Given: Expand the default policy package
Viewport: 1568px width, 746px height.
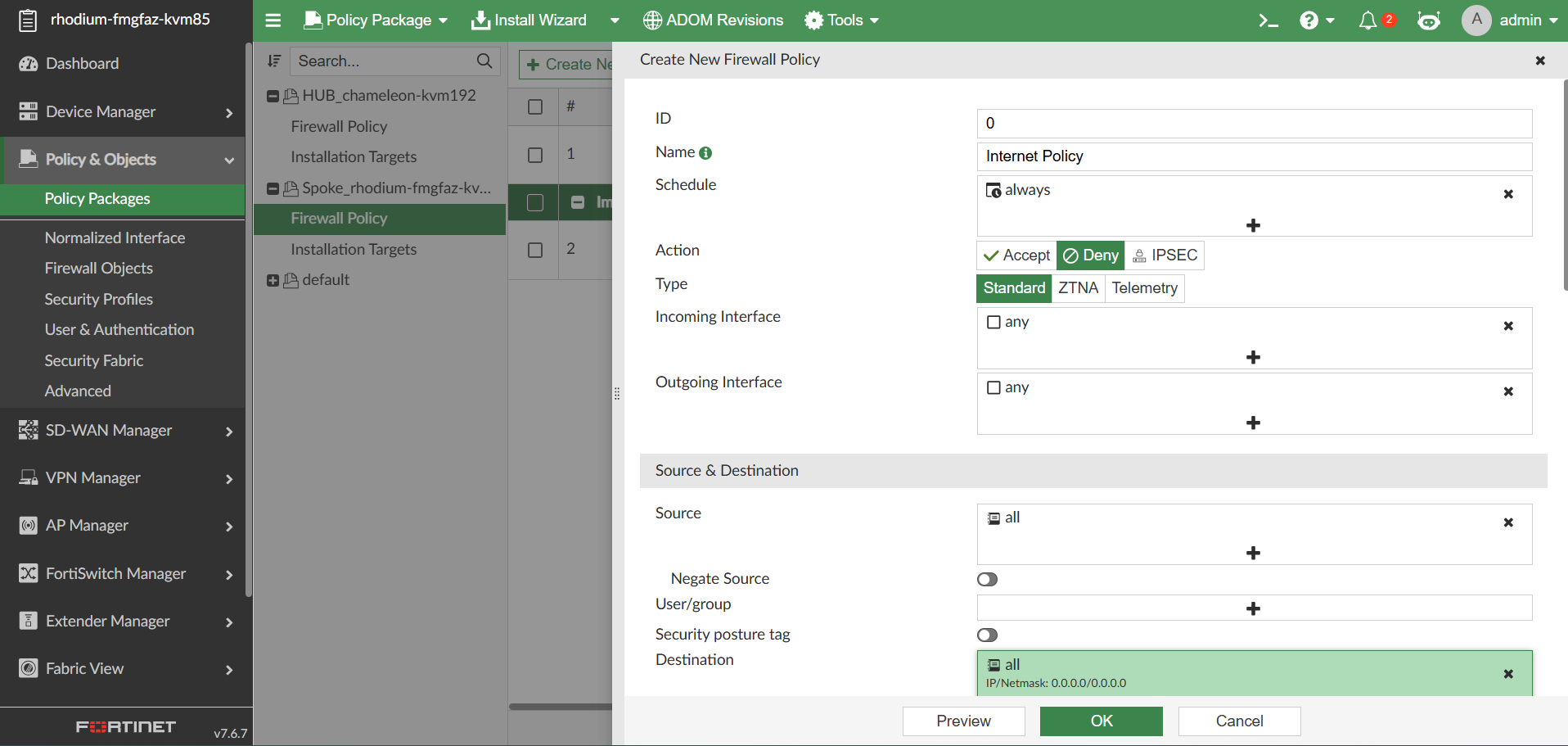Looking at the screenshot, I should 273,281.
